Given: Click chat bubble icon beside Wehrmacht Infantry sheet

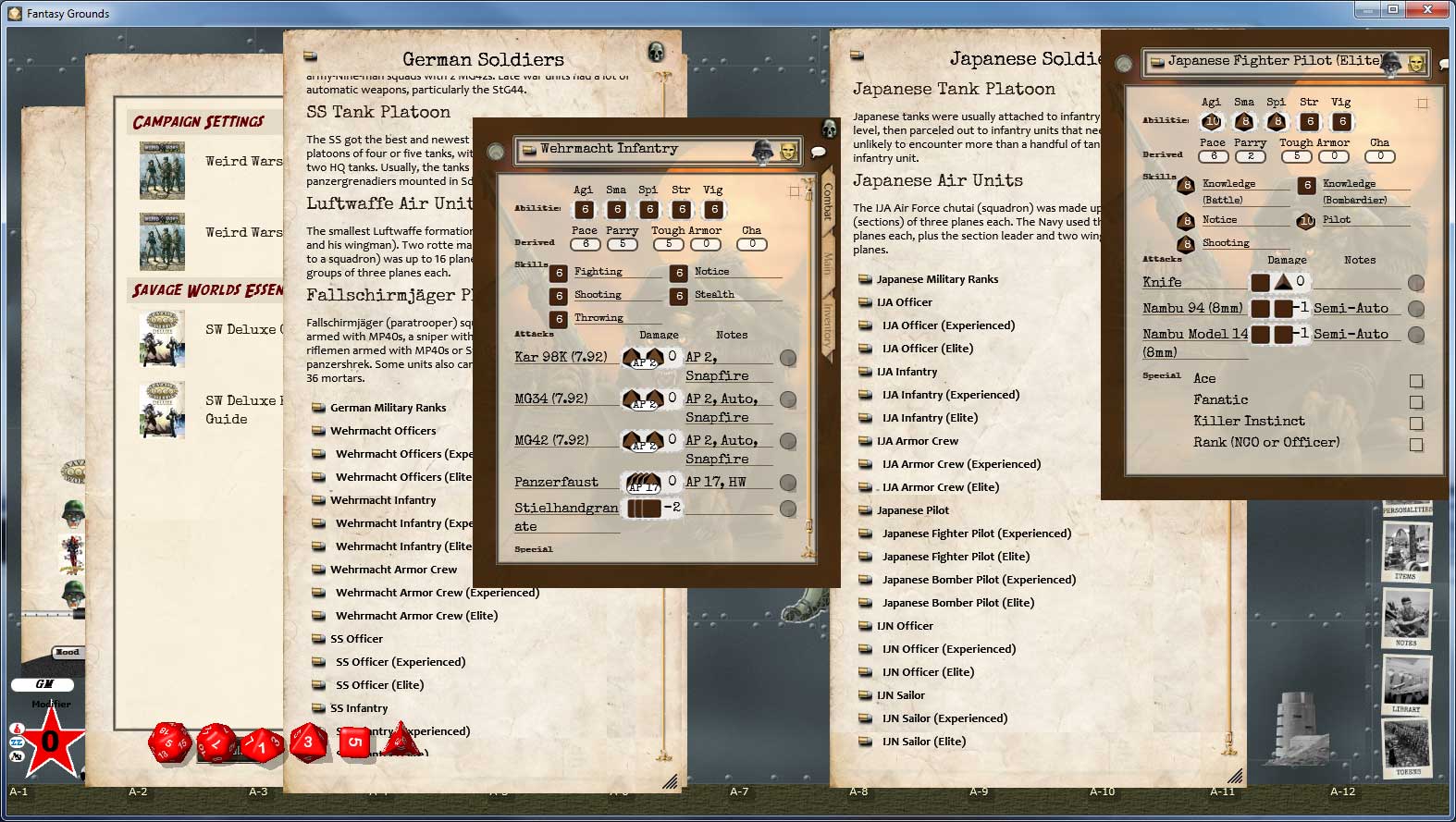Looking at the screenshot, I should 818,152.
